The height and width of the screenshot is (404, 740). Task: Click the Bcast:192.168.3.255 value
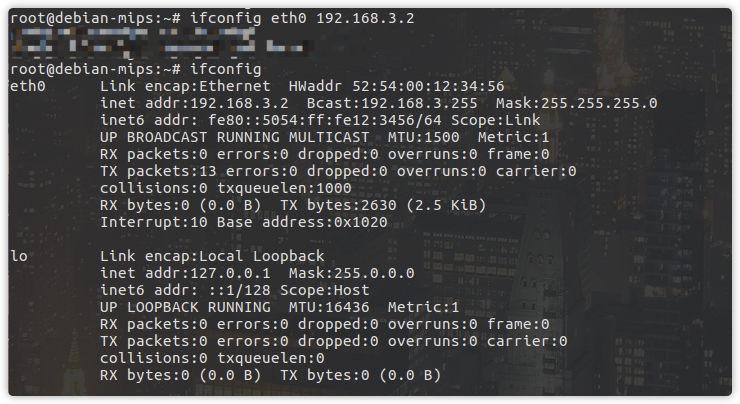pos(392,103)
